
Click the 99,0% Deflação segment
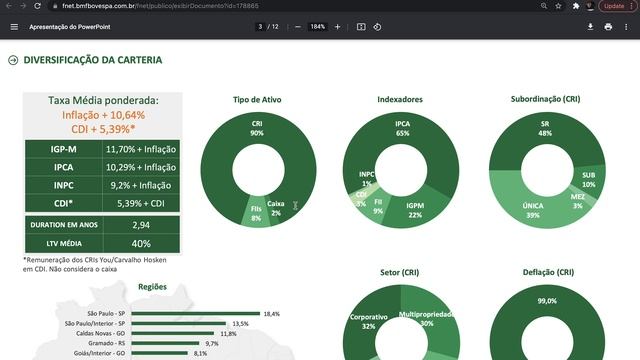pyautogui.click(x=547, y=301)
